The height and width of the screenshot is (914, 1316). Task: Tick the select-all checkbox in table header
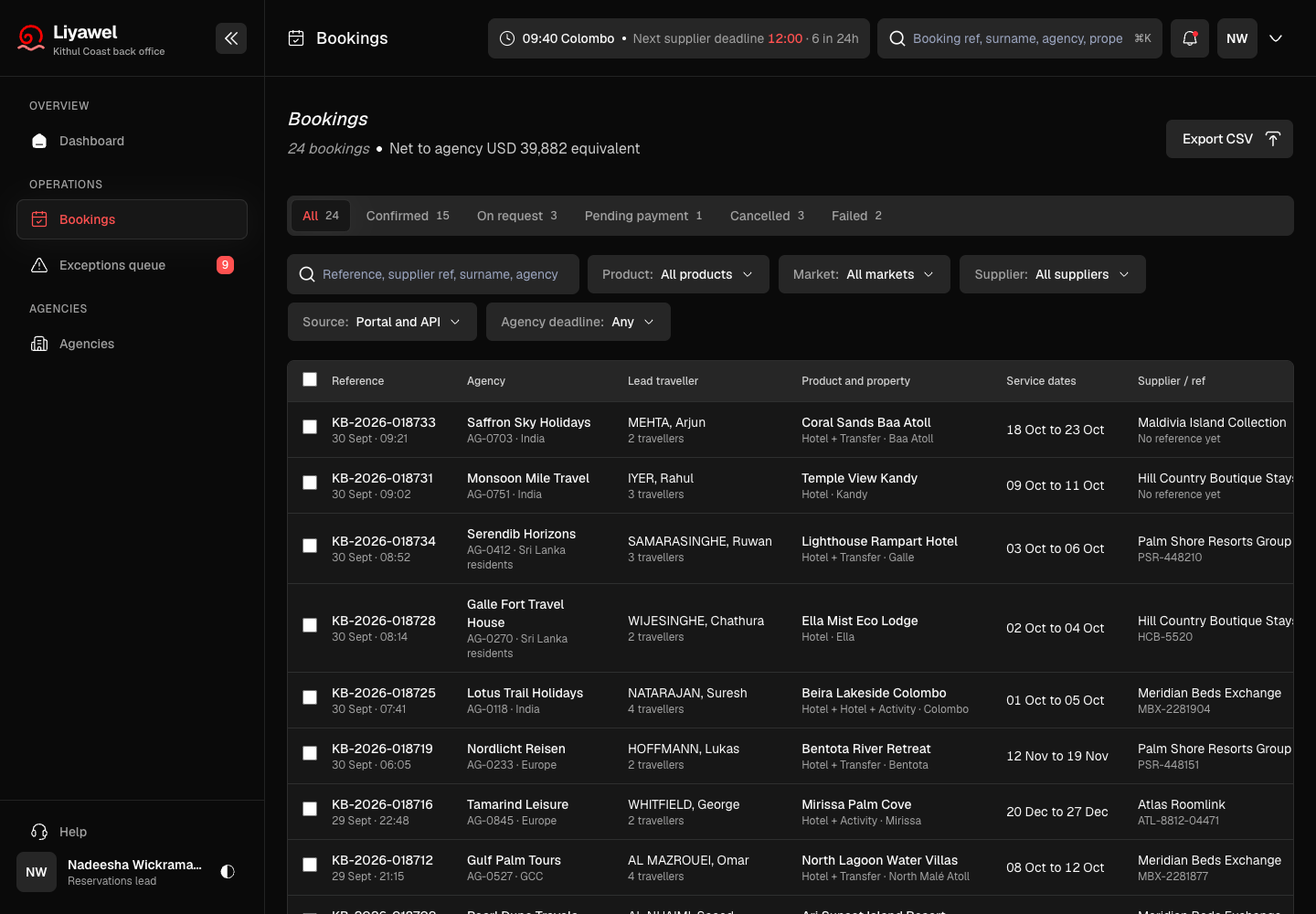tap(310, 379)
